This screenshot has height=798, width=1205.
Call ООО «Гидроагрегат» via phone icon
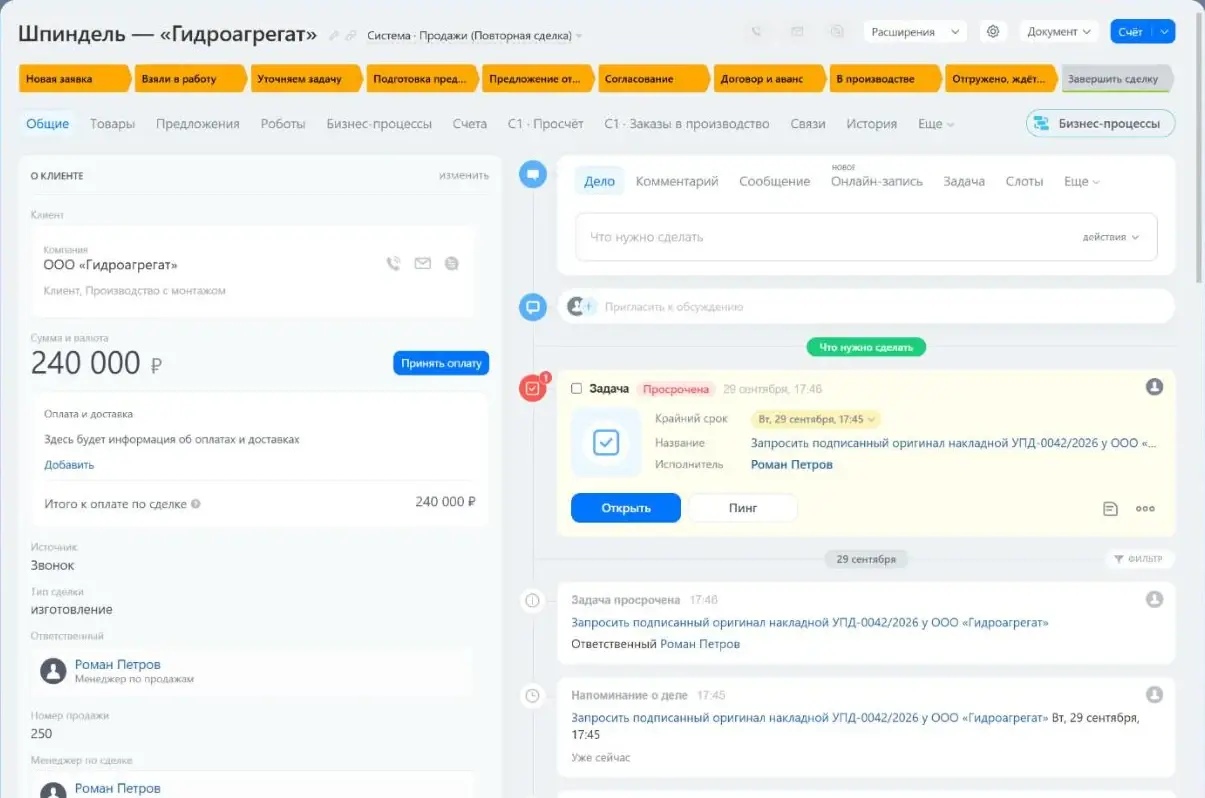pos(393,264)
